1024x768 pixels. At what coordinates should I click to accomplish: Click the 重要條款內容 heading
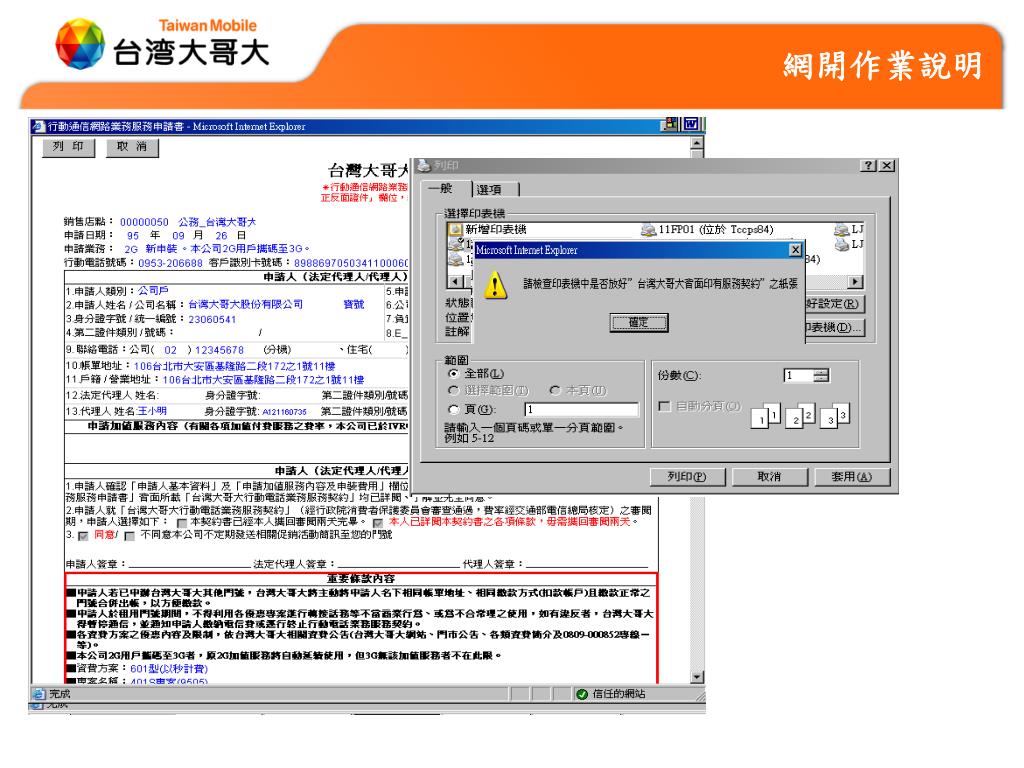tap(361, 579)
